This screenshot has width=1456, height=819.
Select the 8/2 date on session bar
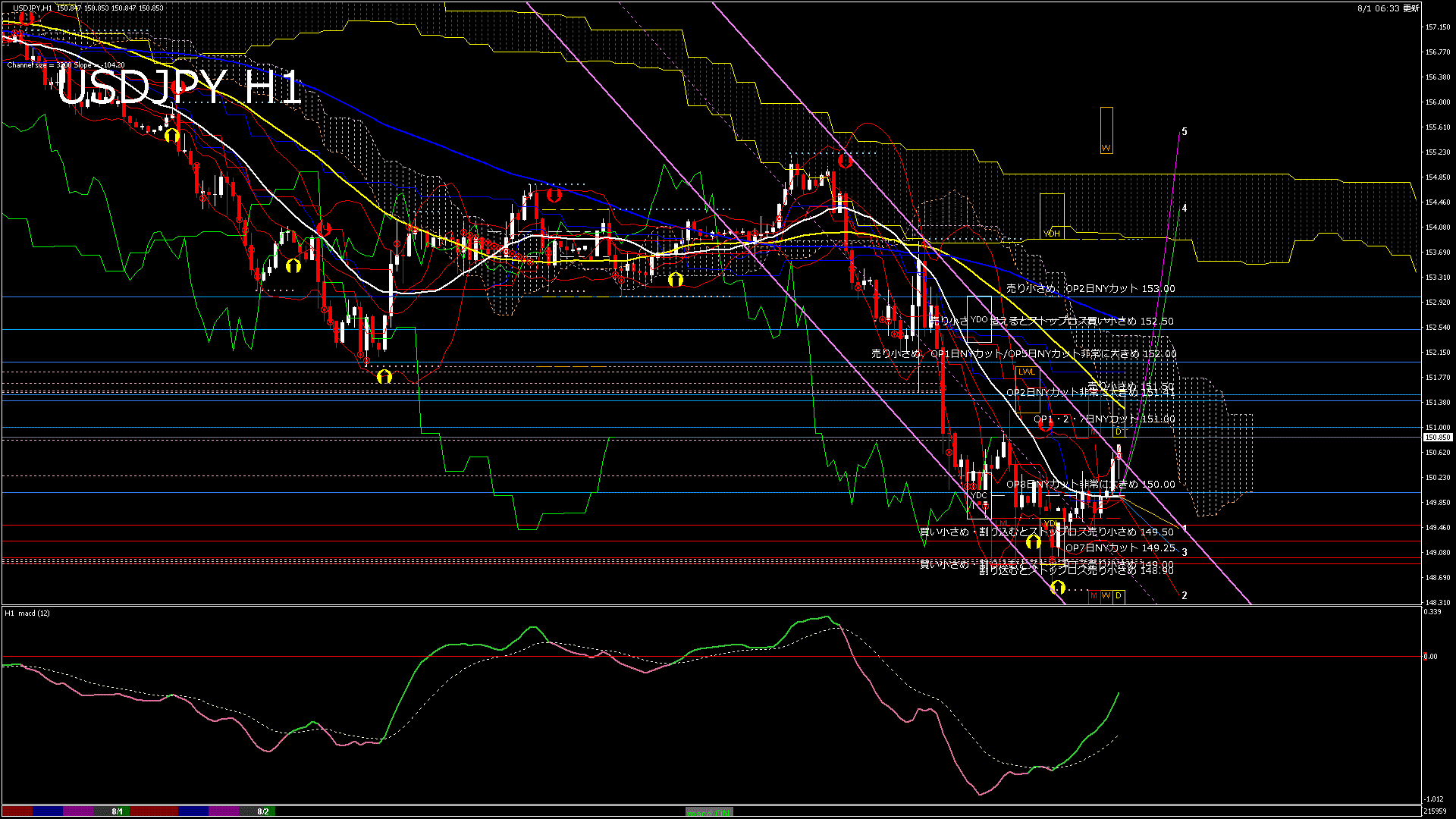(263, 811)
